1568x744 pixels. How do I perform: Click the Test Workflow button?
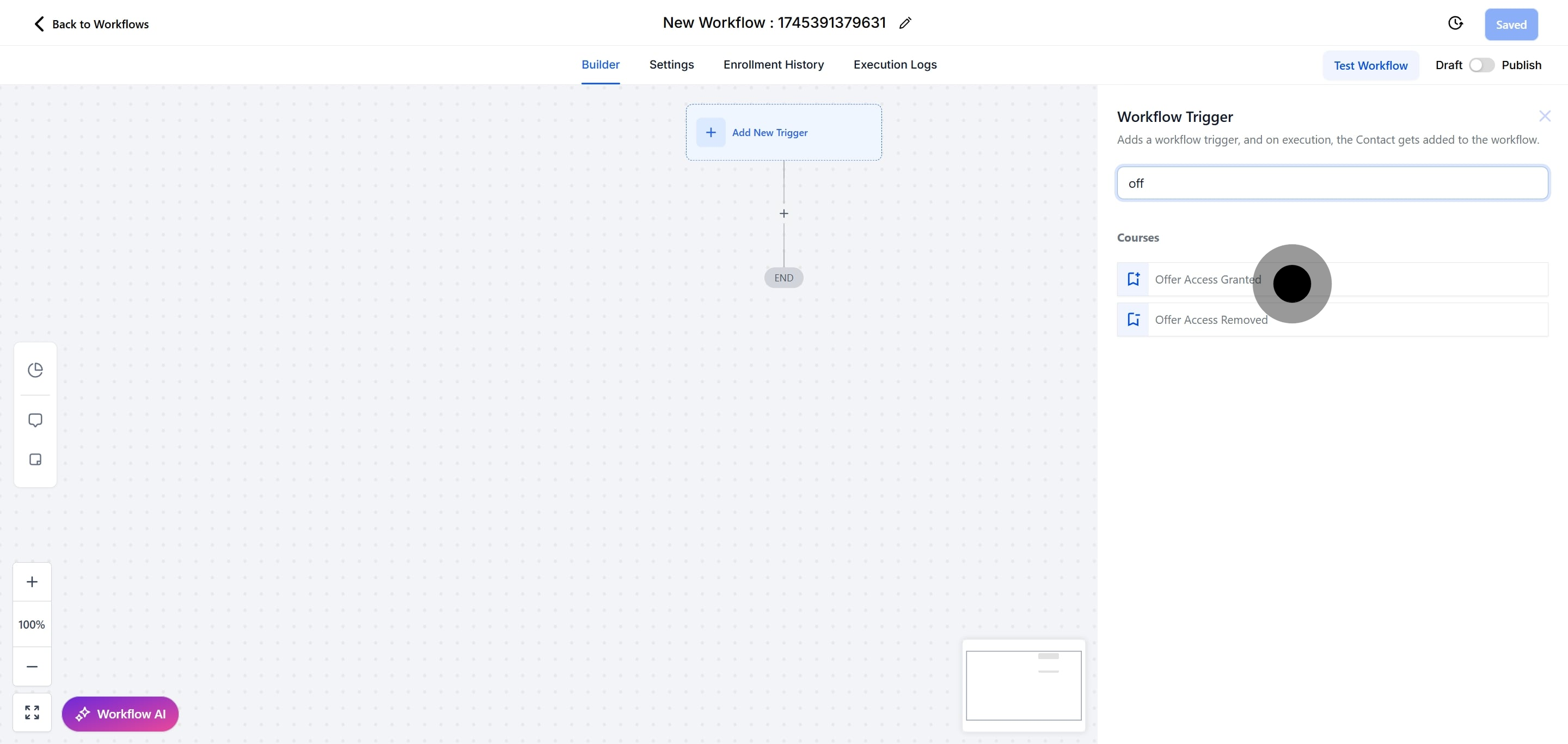[x=1370, y=66]
